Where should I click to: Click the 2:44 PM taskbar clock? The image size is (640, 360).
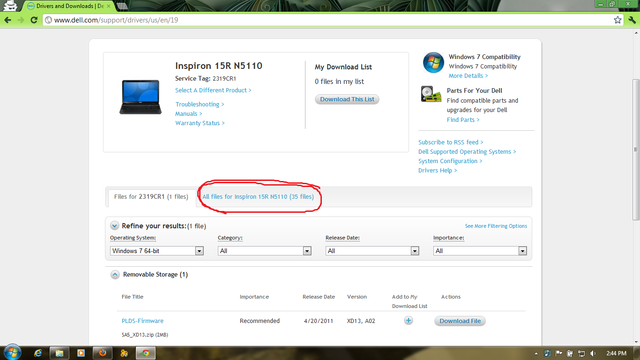point(616,353)
